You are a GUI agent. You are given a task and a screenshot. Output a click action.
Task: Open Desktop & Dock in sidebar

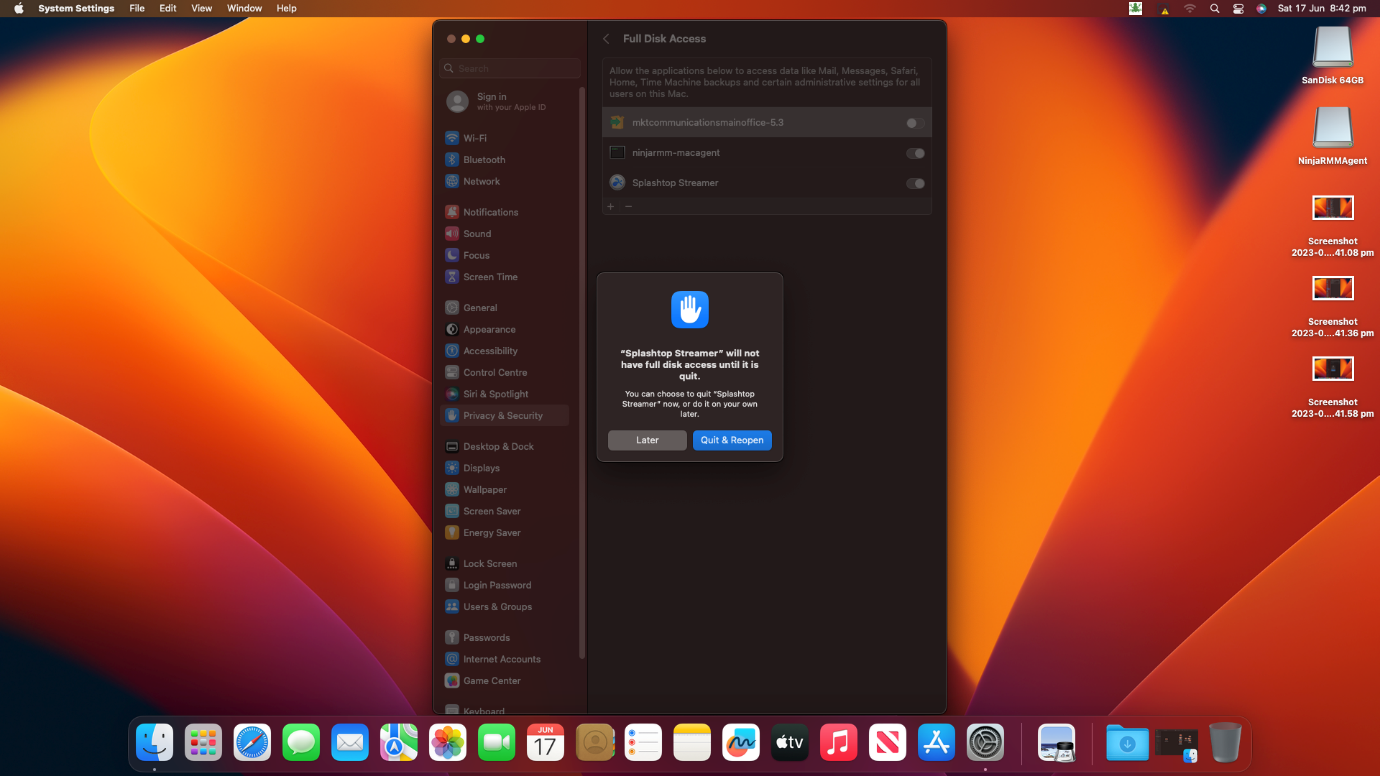tap(505, 446)
